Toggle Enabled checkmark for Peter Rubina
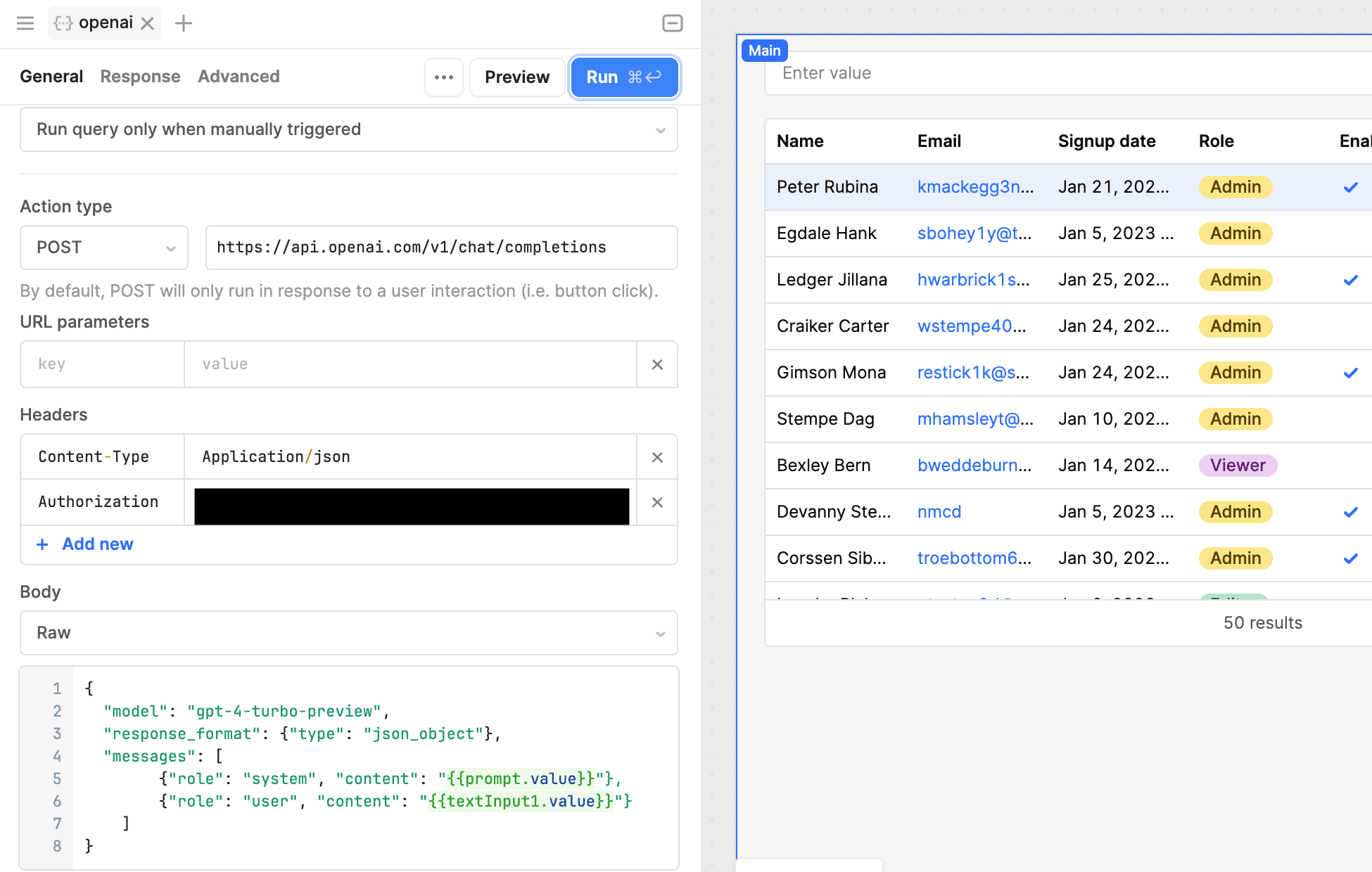This screenshot has width=1372, height=872. [1350, 187]
